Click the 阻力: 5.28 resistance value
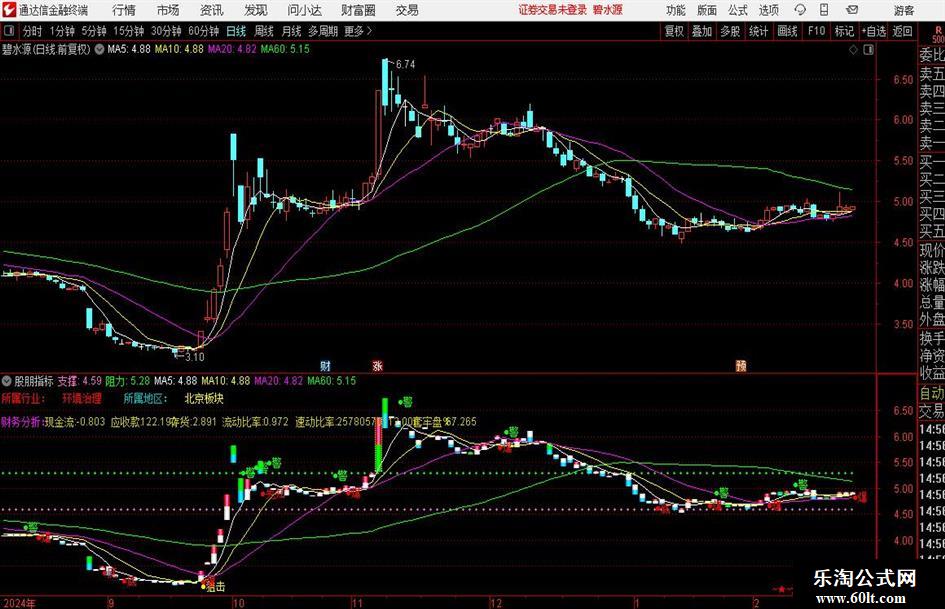Screen dimensions: 945x609 (x=127, y=381)
